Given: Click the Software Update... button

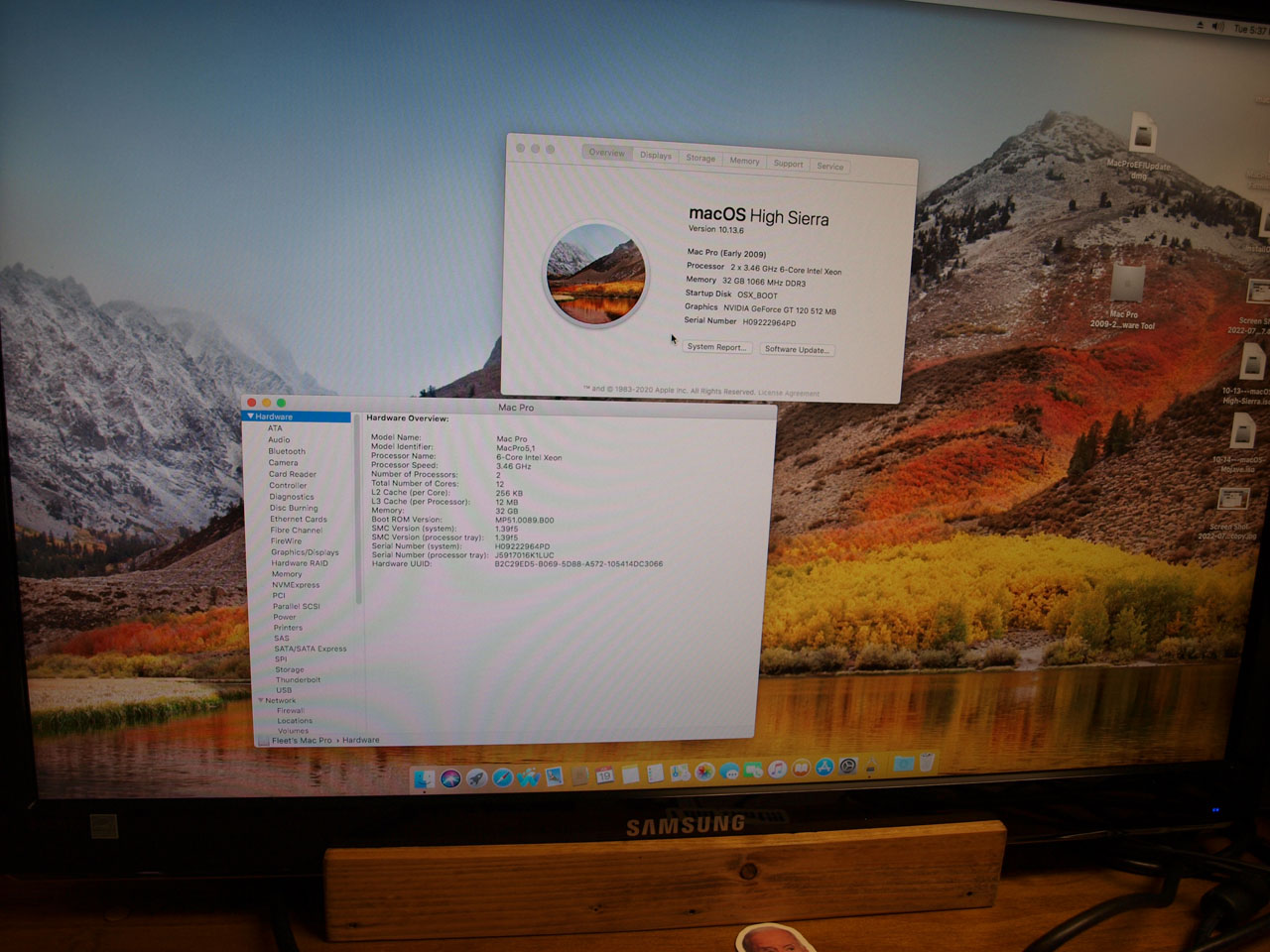Looking at the screenshot, I should [797, 349].
